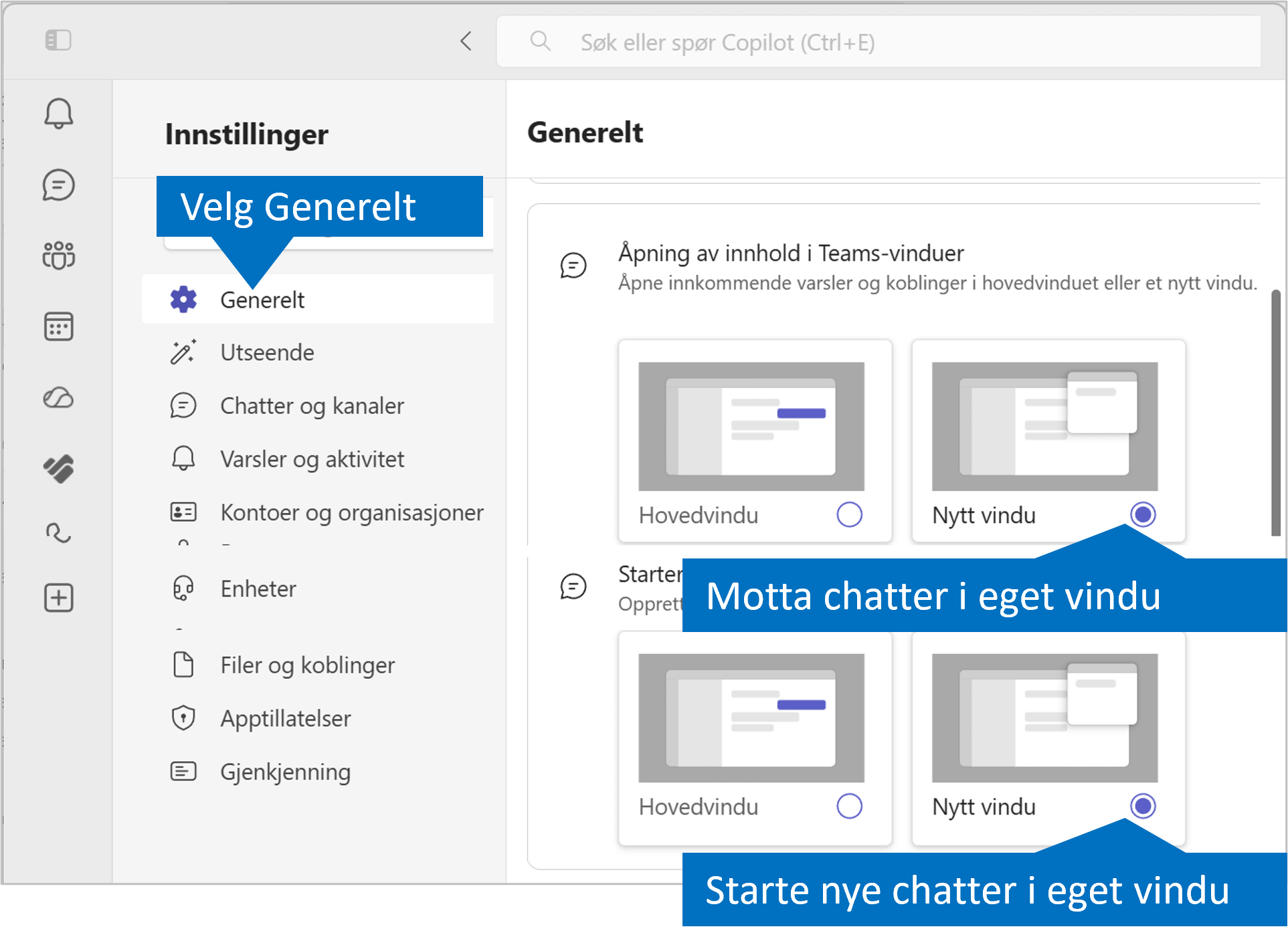Viewport: 1288px width, 941px height.
Task: Click the settings page vertical scrollbar
Action: (1276, 413)
